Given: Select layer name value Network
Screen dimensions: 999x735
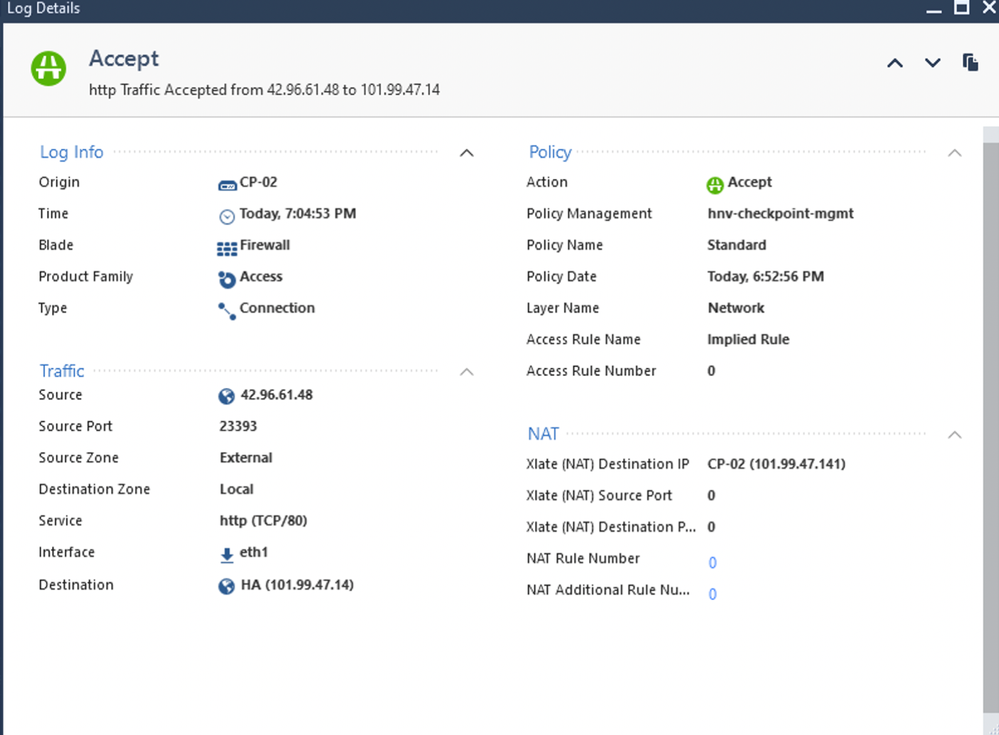Looking at the screenshot, I should pos(736,308).
